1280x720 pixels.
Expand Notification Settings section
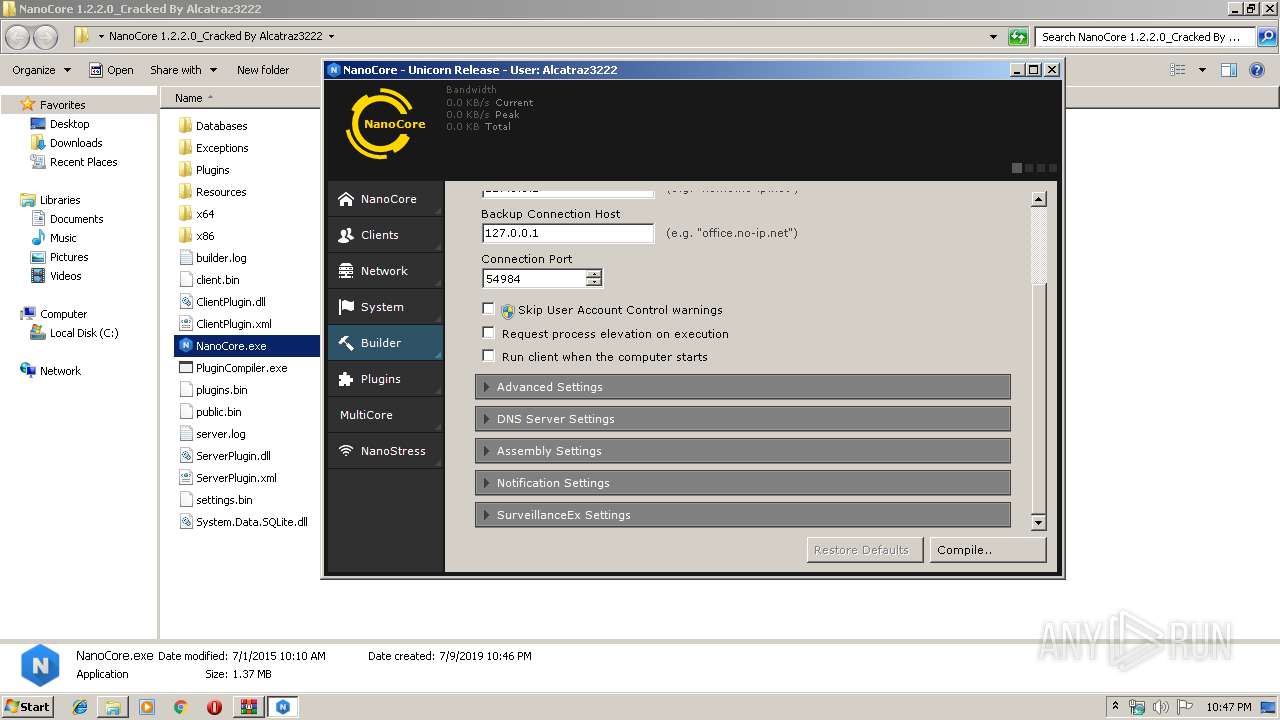743,483
